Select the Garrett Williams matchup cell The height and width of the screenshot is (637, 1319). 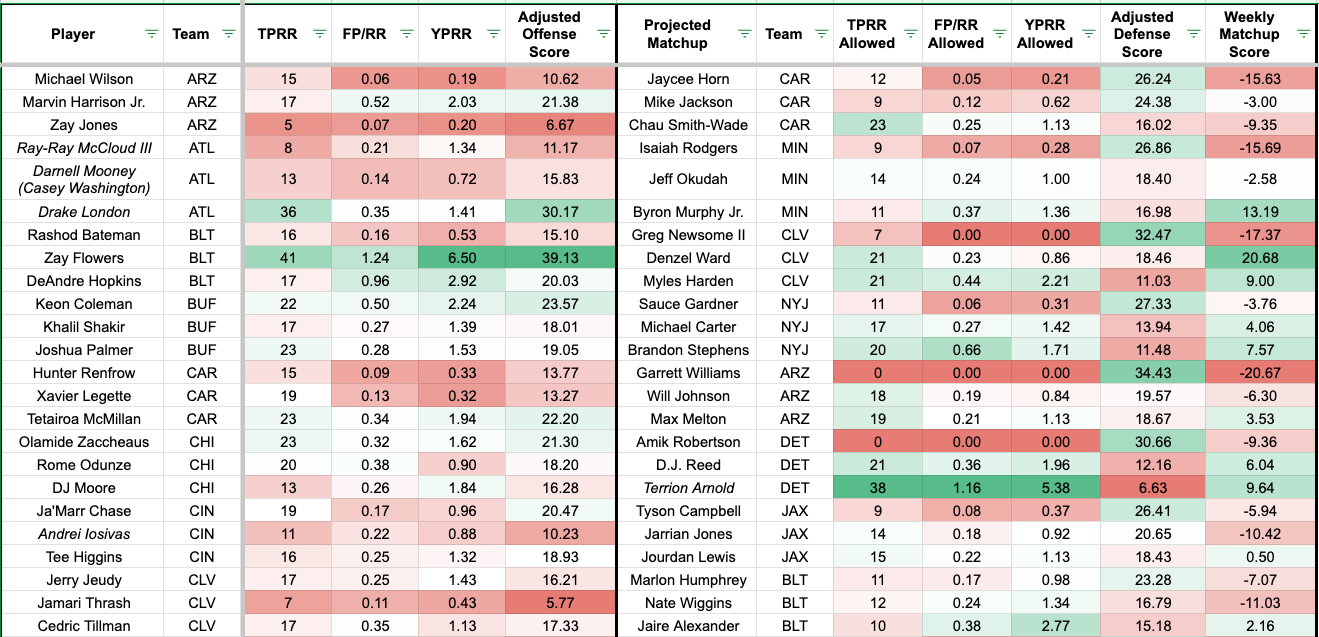(x=688, y=373)
